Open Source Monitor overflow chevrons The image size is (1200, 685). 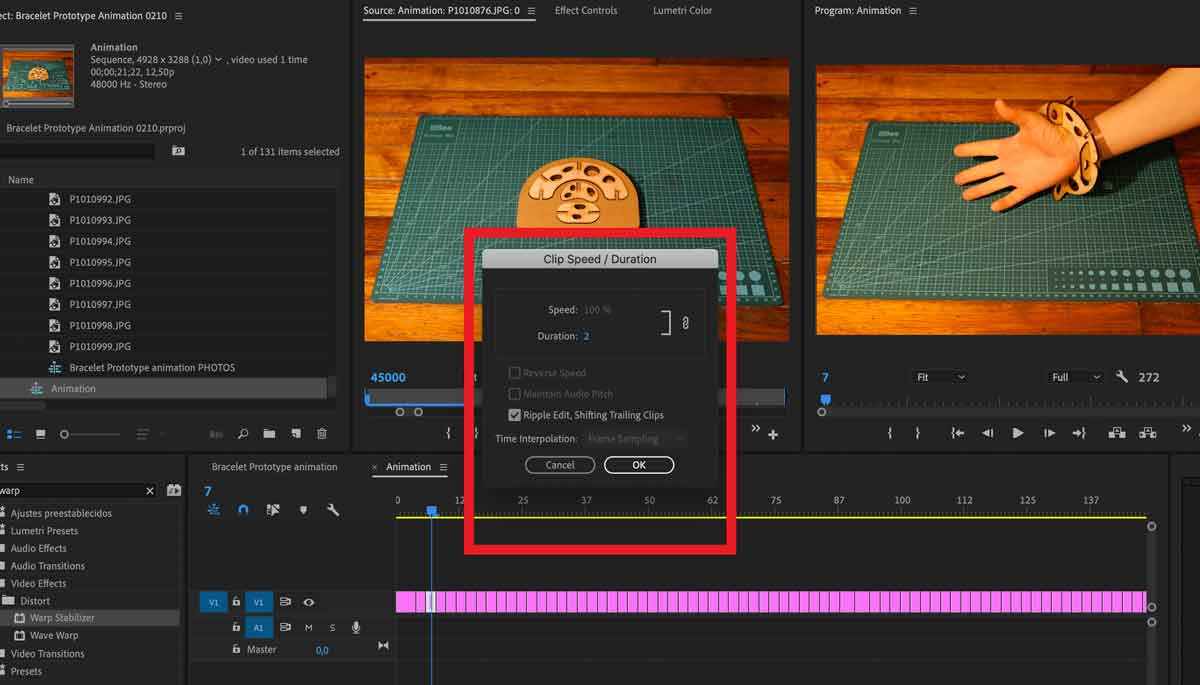pyautogui.click(x=758, y=428)
